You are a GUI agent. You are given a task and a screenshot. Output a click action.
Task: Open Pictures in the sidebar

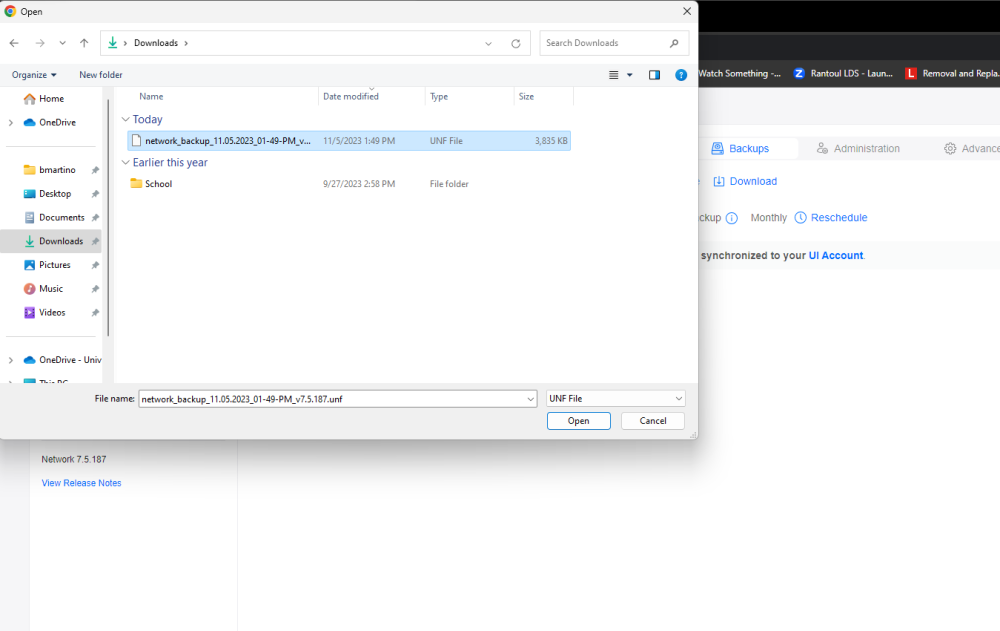(54, 265)
